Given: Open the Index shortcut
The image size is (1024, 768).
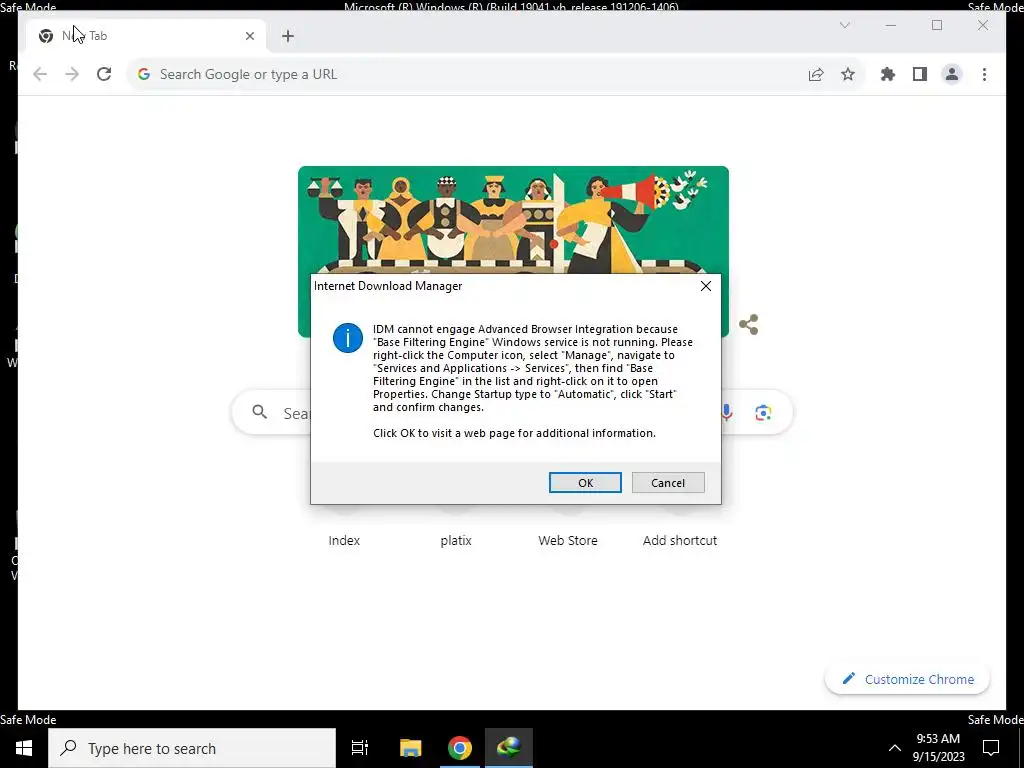Looking at the screenshot, I should tap(344, 540).
